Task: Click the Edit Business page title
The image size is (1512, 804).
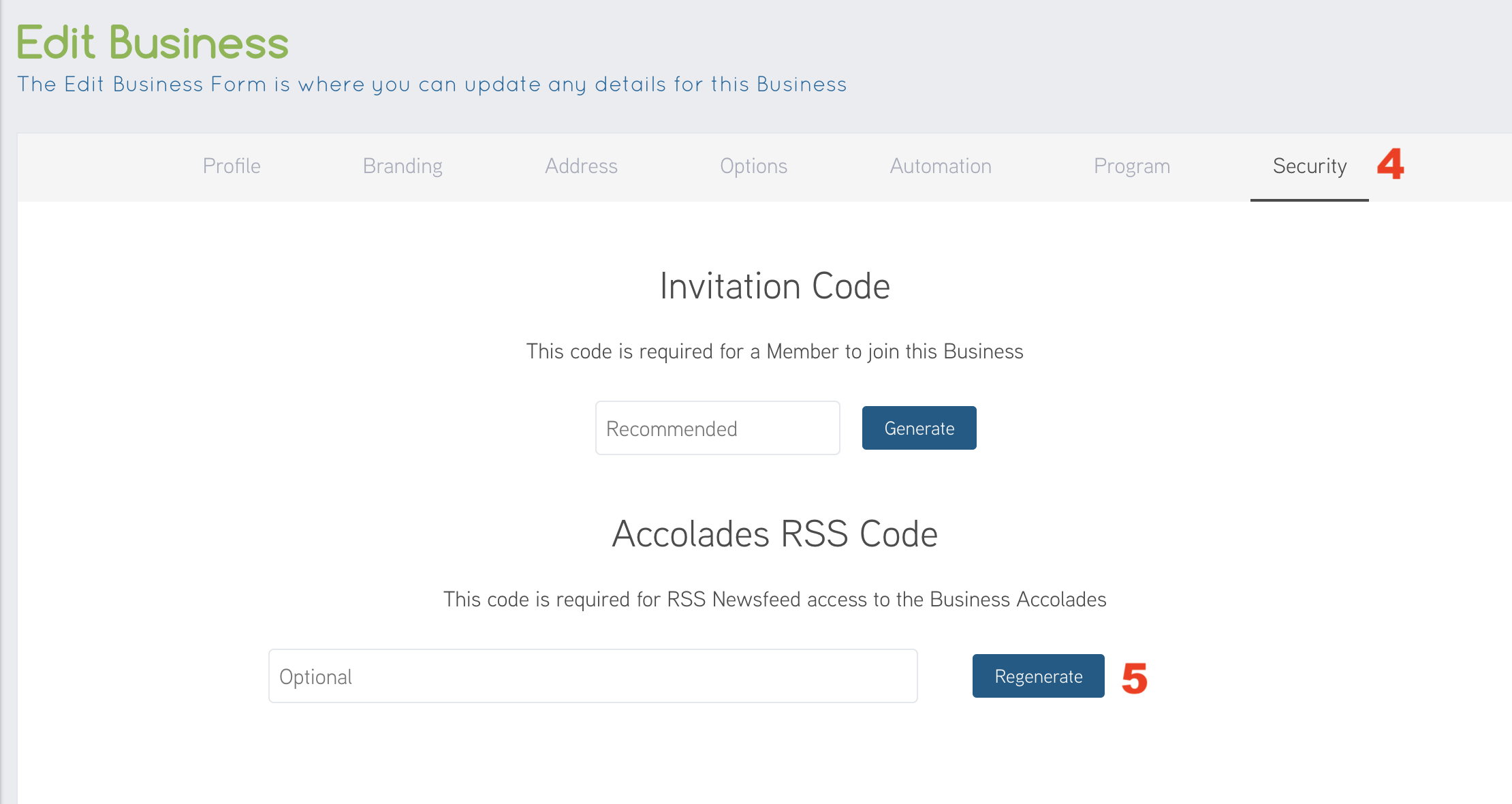Action: pyautogui.click(x=153, y=42)
